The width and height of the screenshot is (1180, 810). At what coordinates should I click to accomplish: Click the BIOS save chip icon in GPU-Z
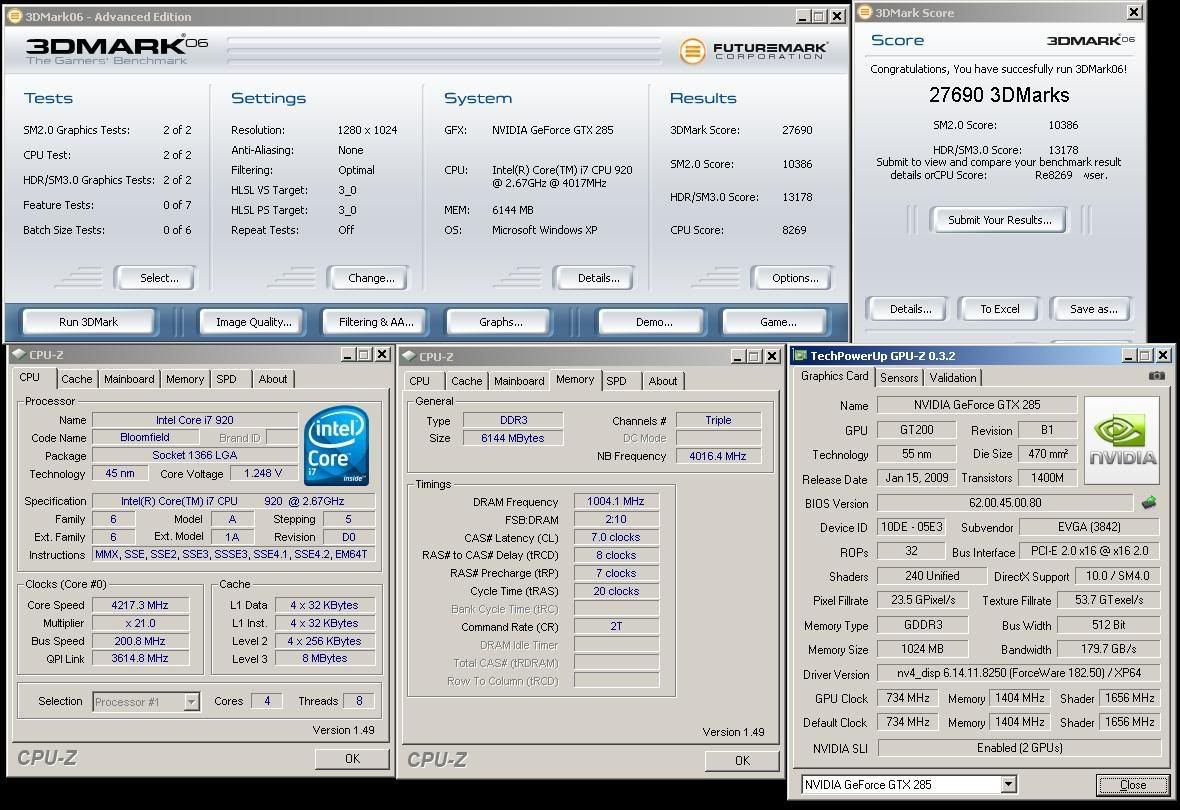[x=1149, y=503]
